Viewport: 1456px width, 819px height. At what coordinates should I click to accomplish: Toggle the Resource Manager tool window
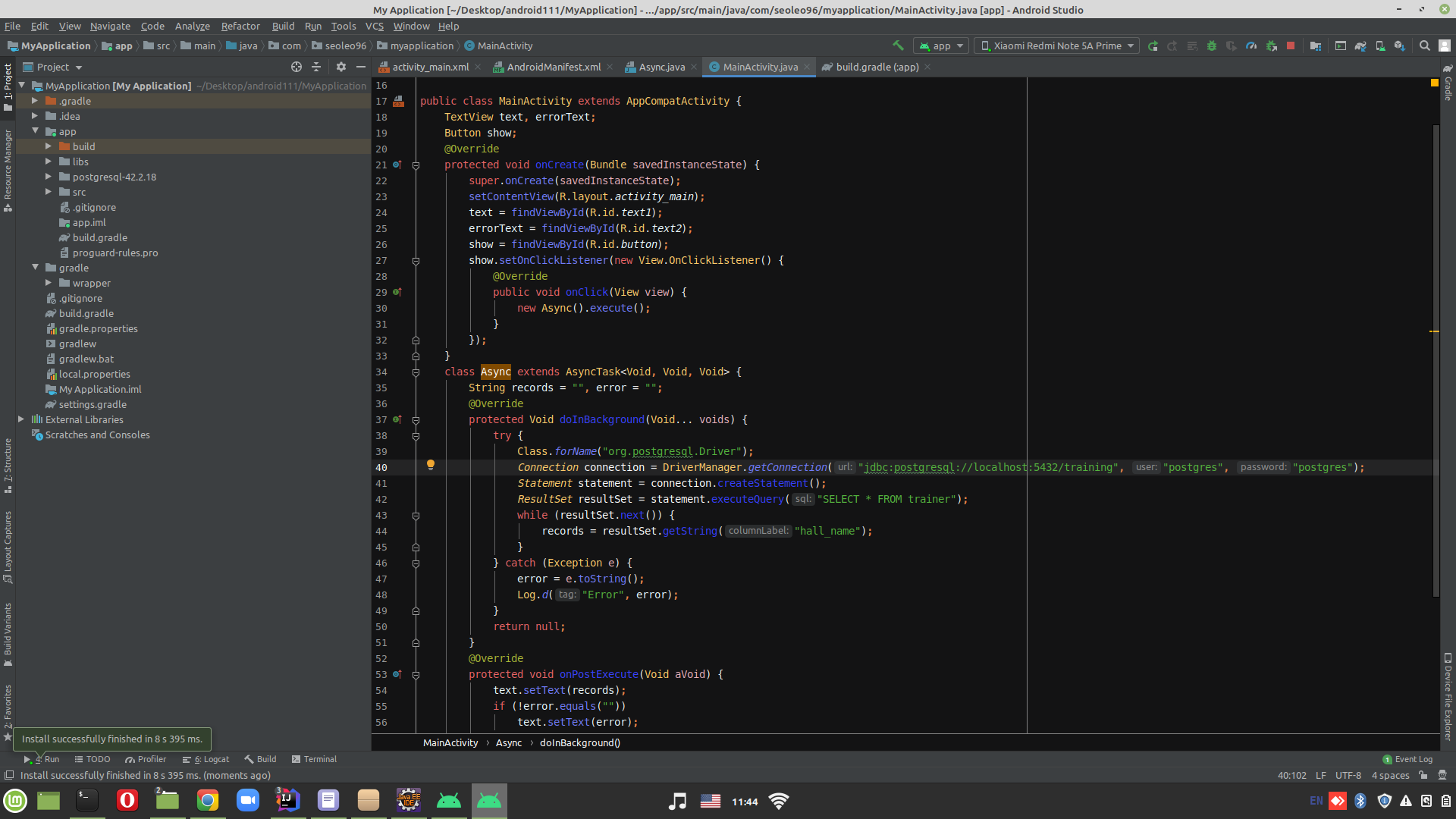click(8, 170)
